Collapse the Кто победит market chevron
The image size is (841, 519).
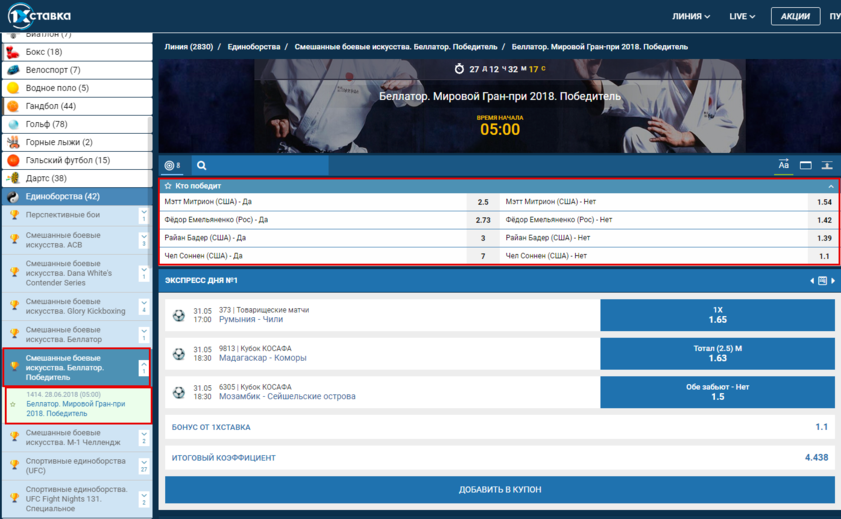(x=831, y=186)
